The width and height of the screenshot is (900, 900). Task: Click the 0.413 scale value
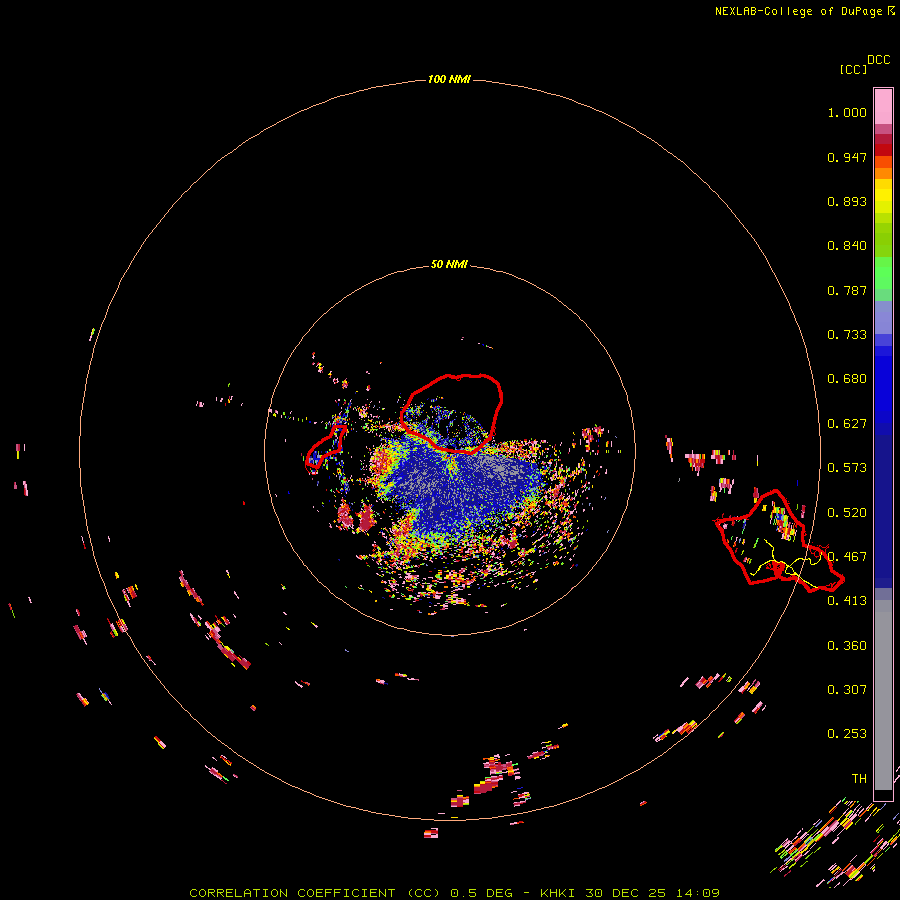coord(847,601)
